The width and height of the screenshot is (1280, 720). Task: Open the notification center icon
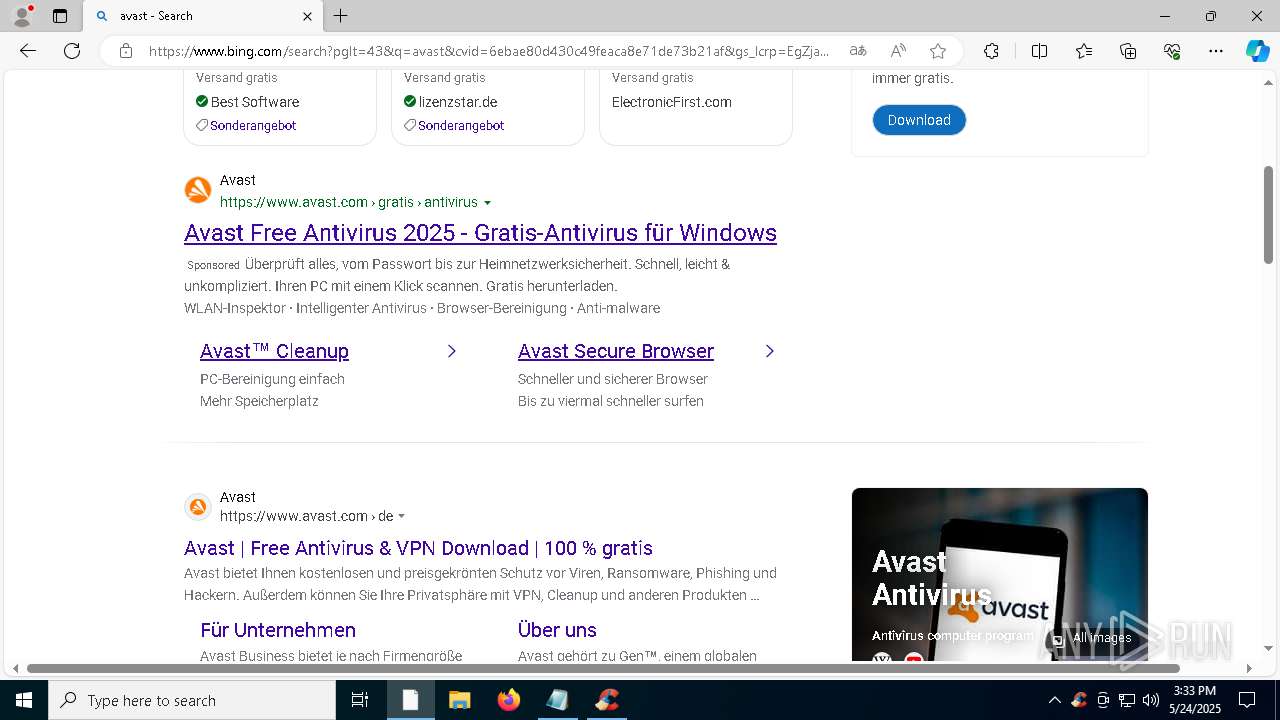1247,700
